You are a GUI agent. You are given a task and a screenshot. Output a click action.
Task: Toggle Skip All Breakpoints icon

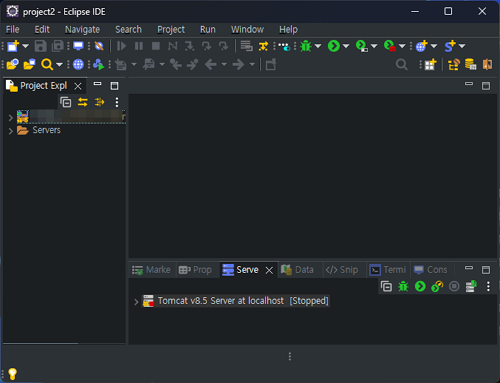(x=99, y=46)
